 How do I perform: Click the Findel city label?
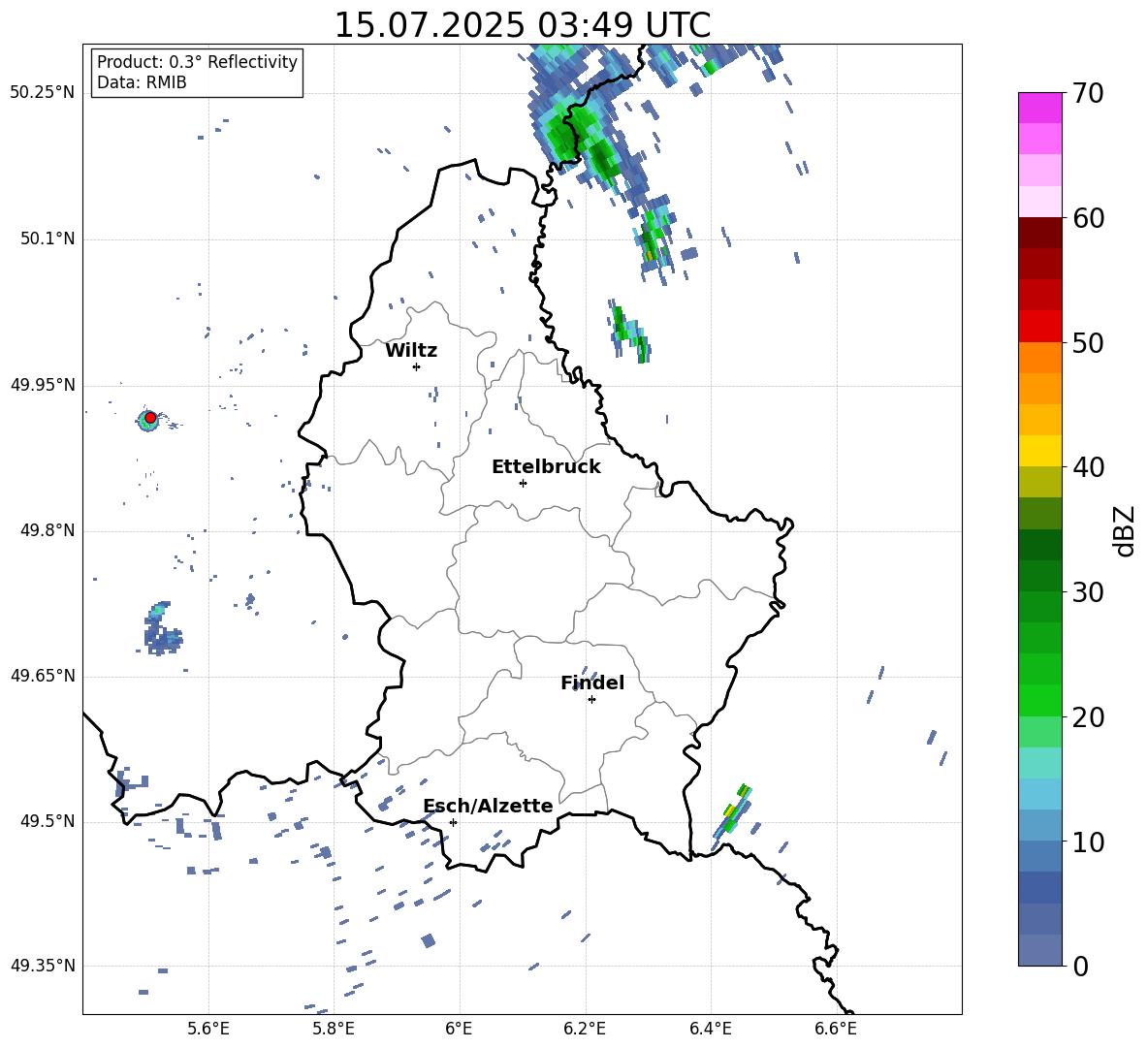click(592, 683)
